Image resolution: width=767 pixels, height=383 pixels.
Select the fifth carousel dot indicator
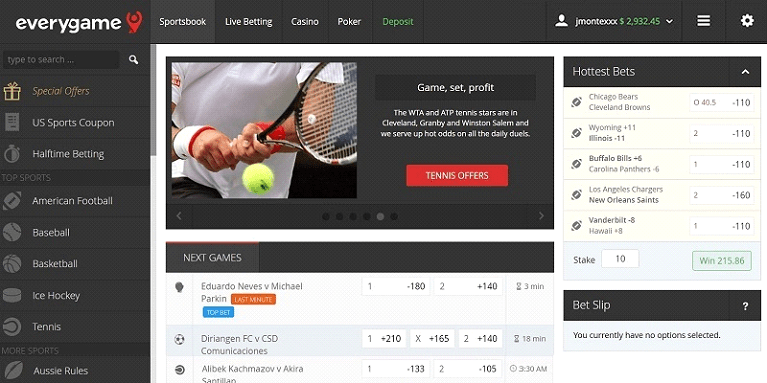(x=380, y=216)
